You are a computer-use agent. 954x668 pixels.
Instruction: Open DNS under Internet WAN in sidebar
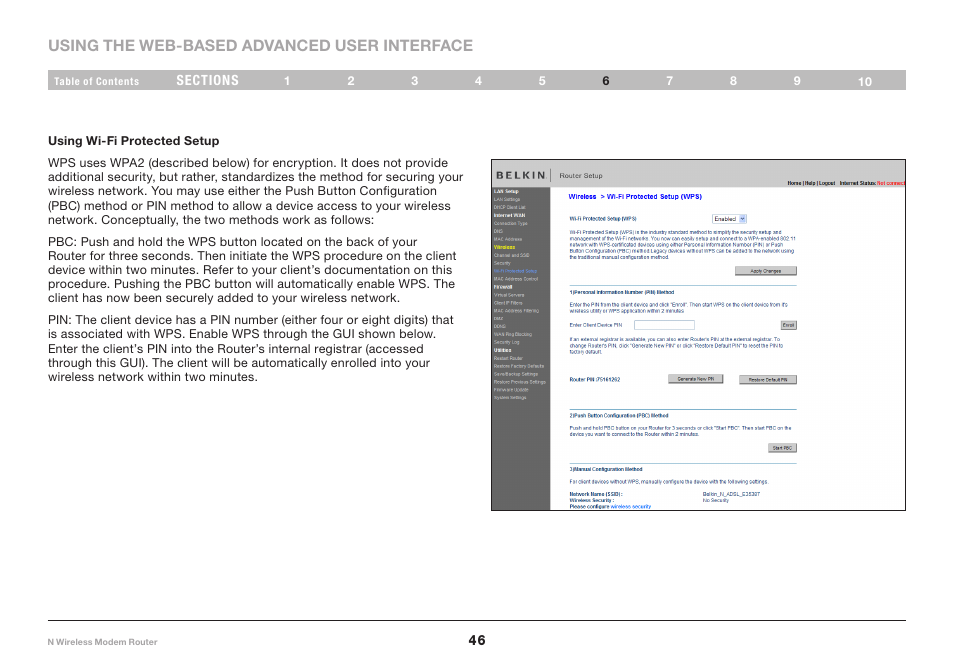[498, 231]
